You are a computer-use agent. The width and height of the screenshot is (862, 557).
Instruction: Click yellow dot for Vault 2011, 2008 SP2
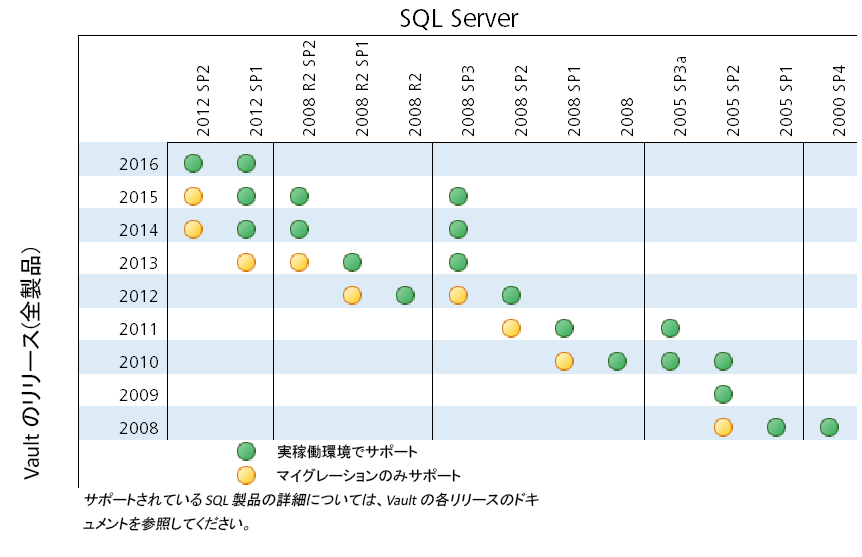pyautogui.click(x=511, y=328)
